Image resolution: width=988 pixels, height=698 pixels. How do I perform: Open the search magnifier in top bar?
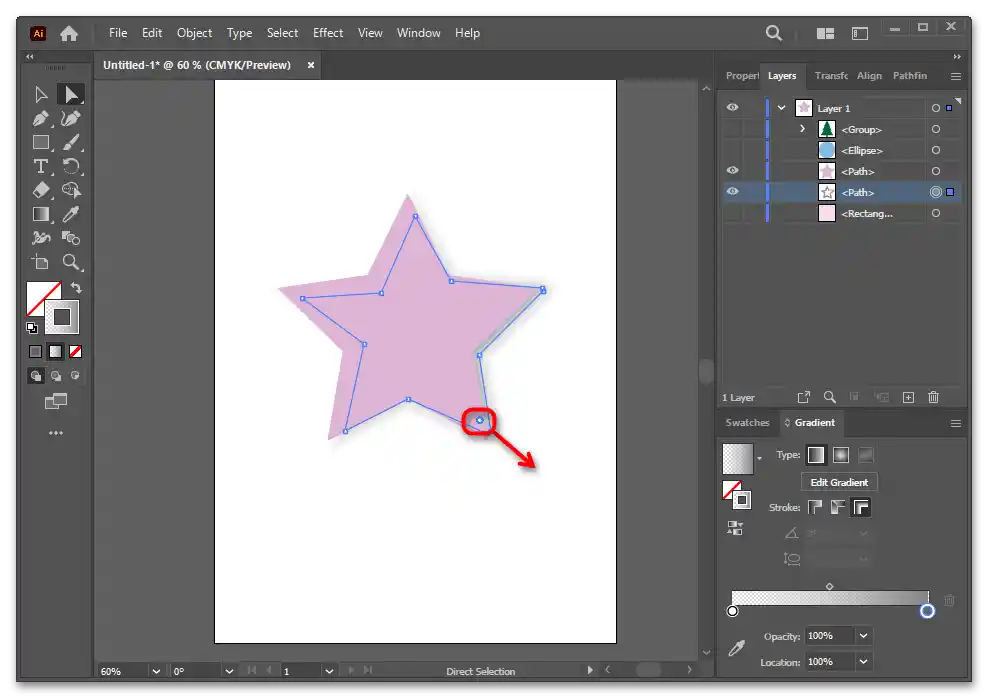774,33
